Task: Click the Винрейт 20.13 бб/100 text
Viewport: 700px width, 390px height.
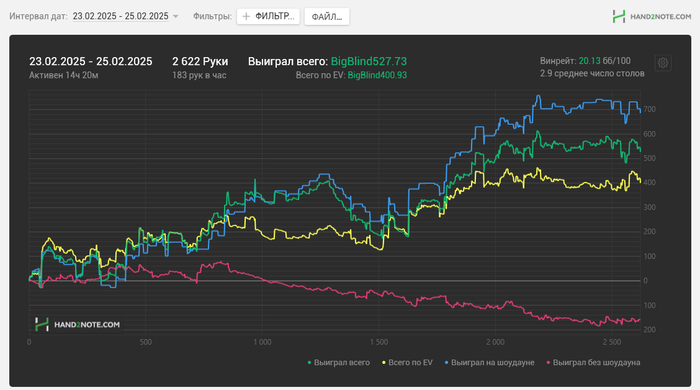Action: pyautogui.click(x=585, y=61)
